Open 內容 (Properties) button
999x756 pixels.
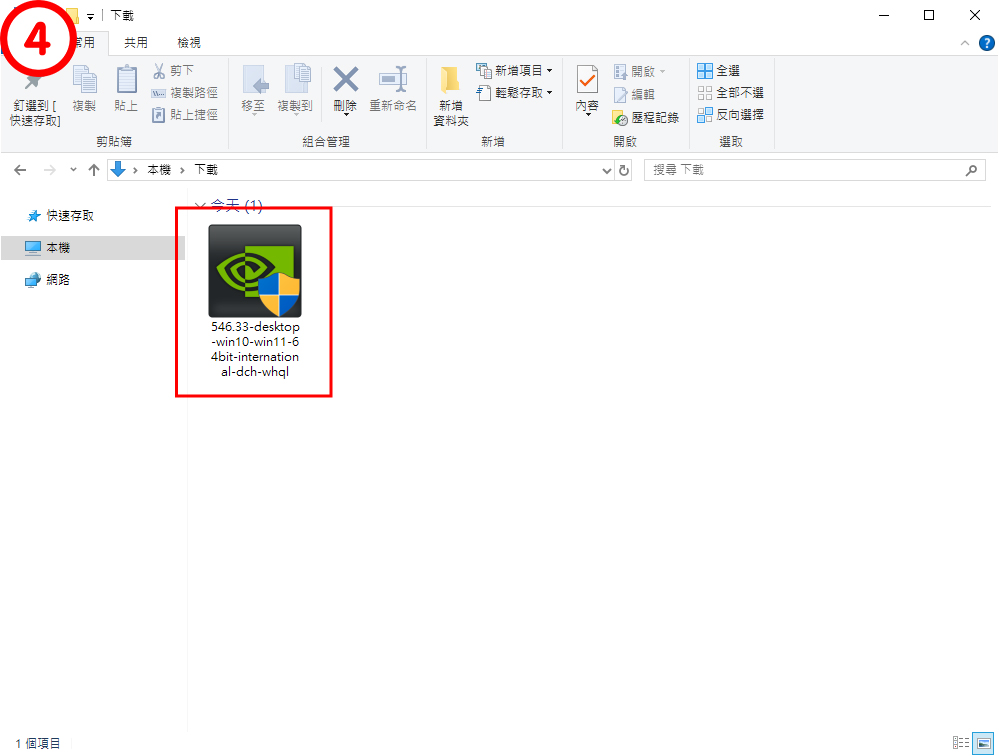pos(587,90)
